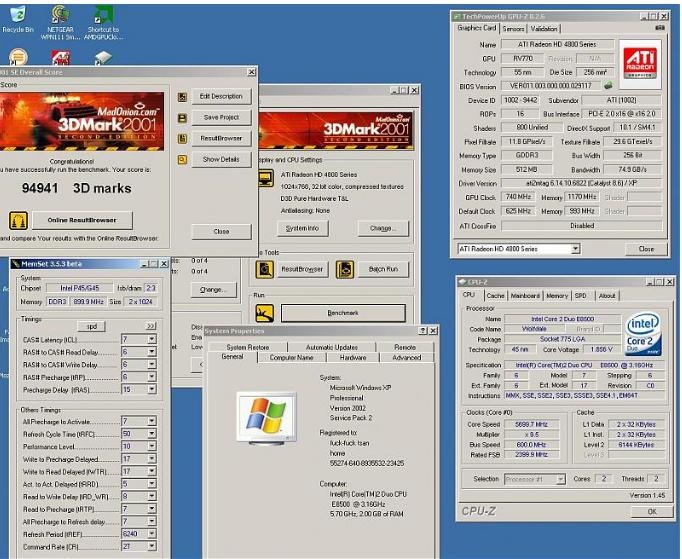The image size is (682, 559).
Task: Open the Performance Level dropdown
Action: point(152,446)
